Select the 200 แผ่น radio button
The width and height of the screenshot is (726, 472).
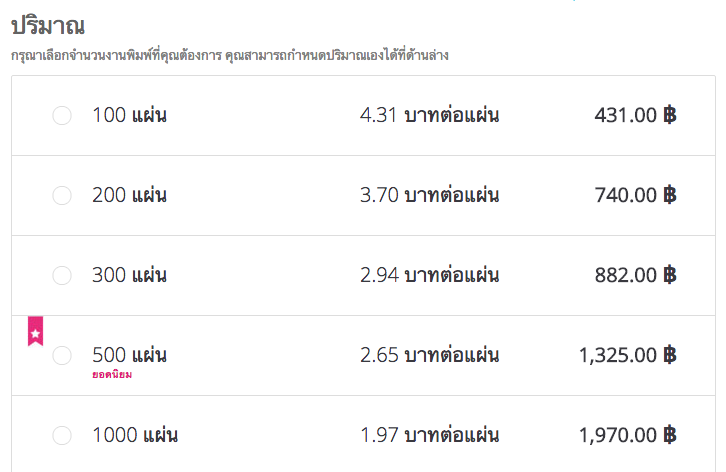click(x=62, y=196)
